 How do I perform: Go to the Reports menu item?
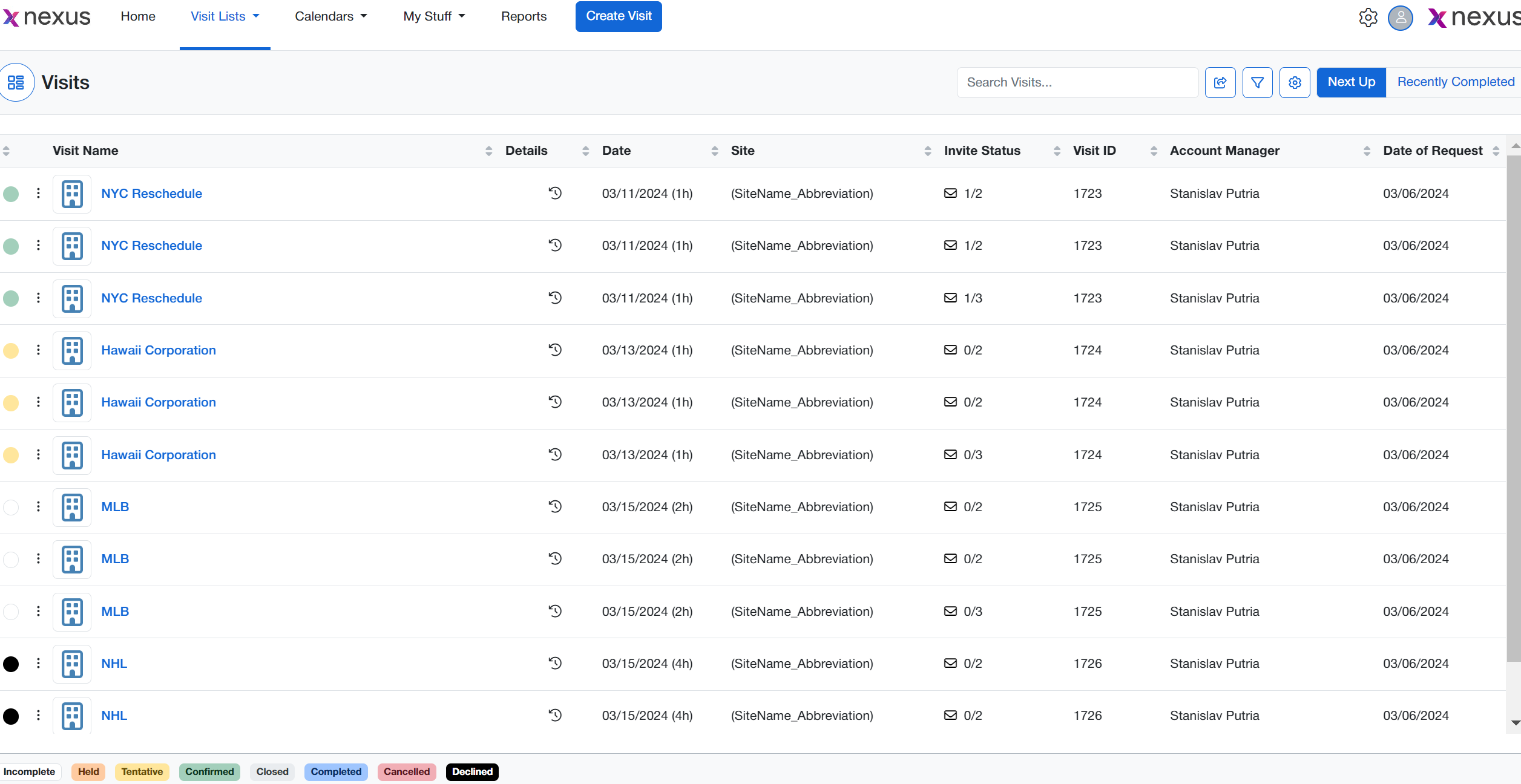tap(524, 16)
